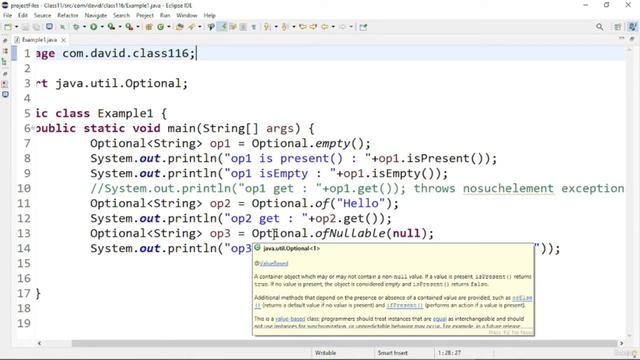The width and height of the screenshot is (640, 360).
Task: Click the Previous Annotation icon
Action: tap(284, 27)
